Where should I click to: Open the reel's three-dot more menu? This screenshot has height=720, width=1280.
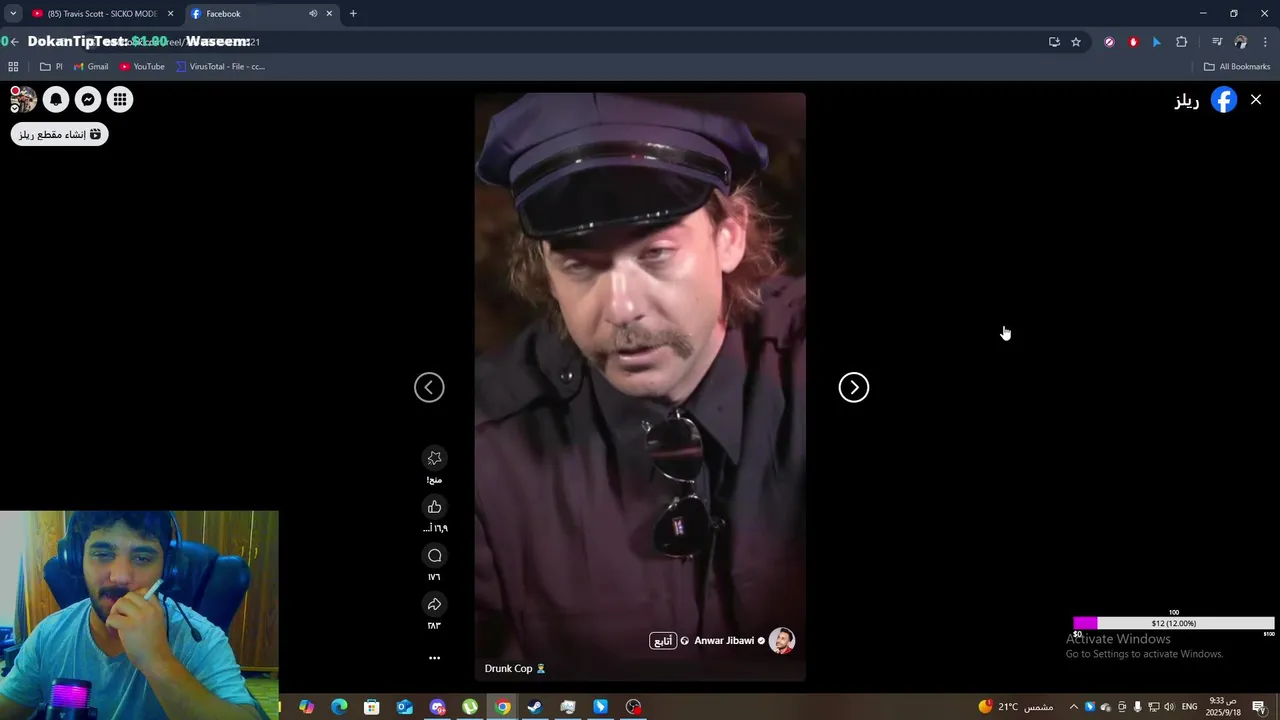tap(434, 658)
